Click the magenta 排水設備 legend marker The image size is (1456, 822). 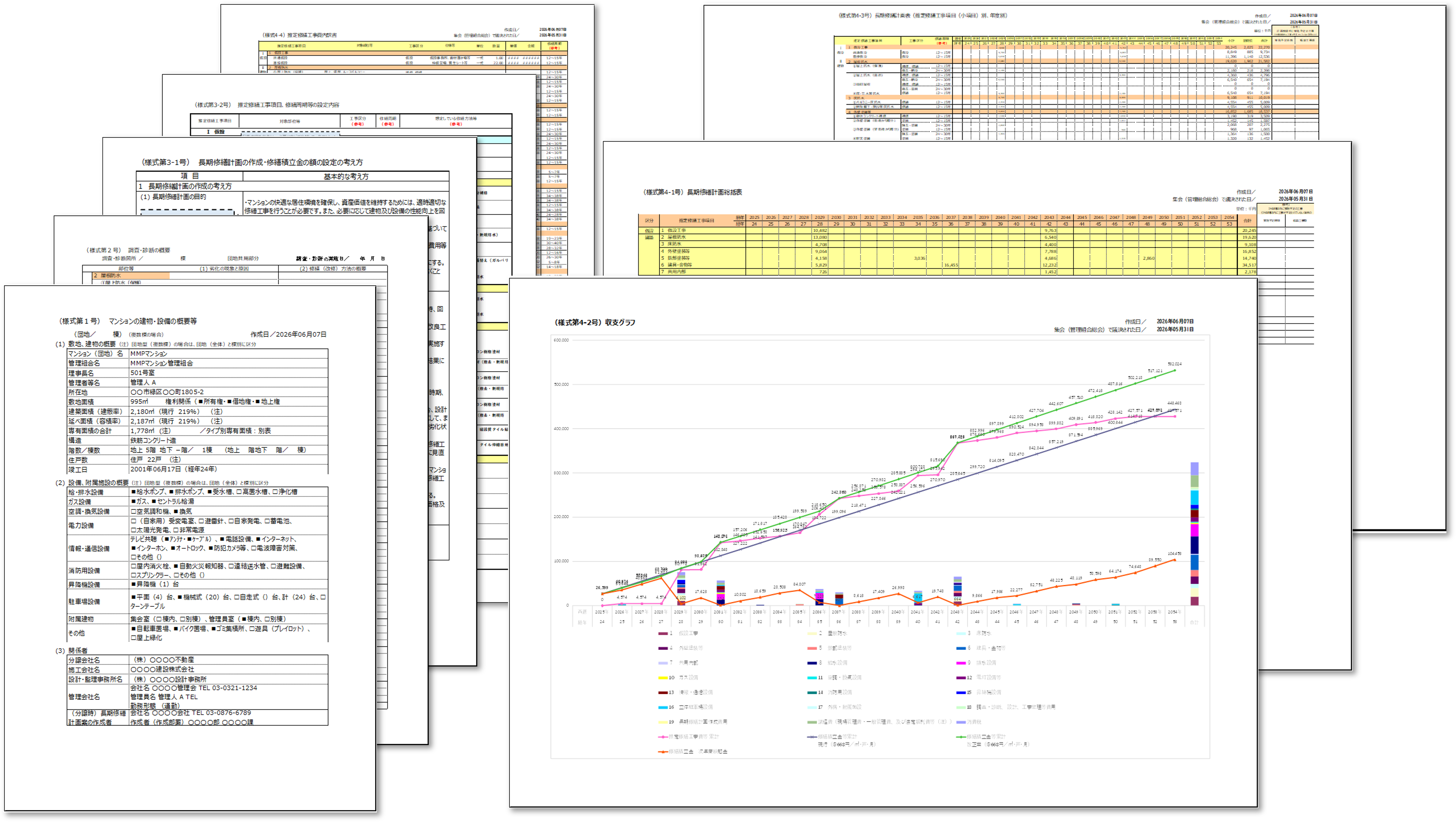point(961,663)
